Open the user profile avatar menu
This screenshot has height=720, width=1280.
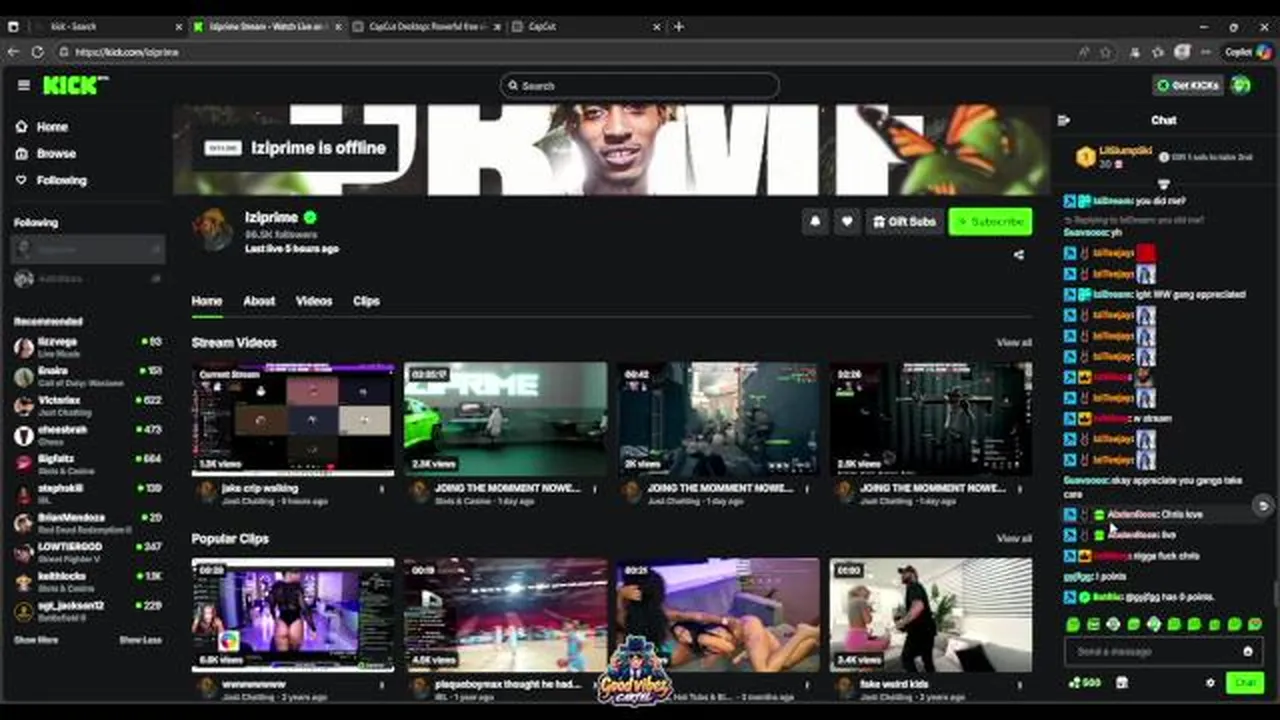[1241, 86]
